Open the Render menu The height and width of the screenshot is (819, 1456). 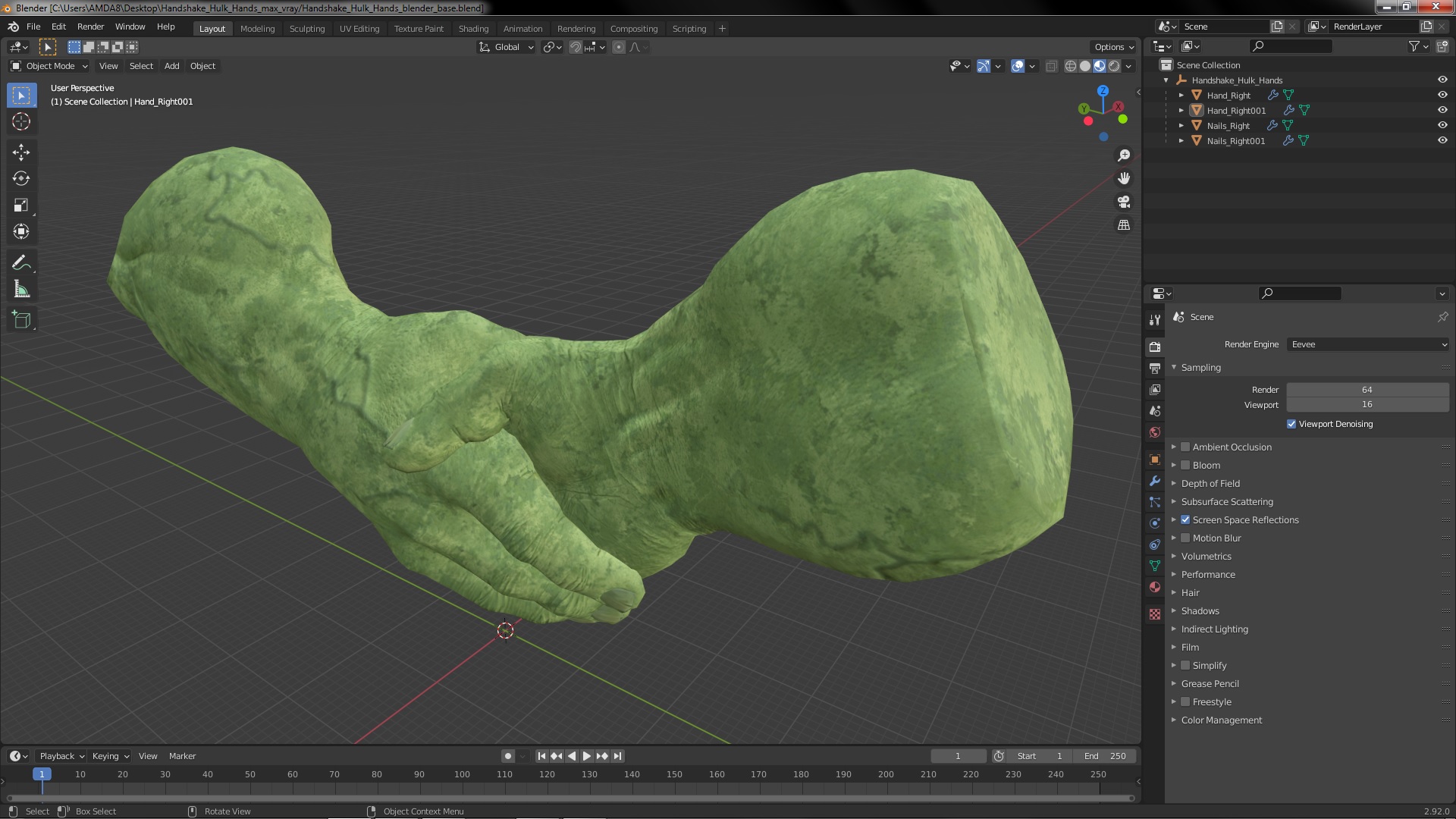[90, 27]
